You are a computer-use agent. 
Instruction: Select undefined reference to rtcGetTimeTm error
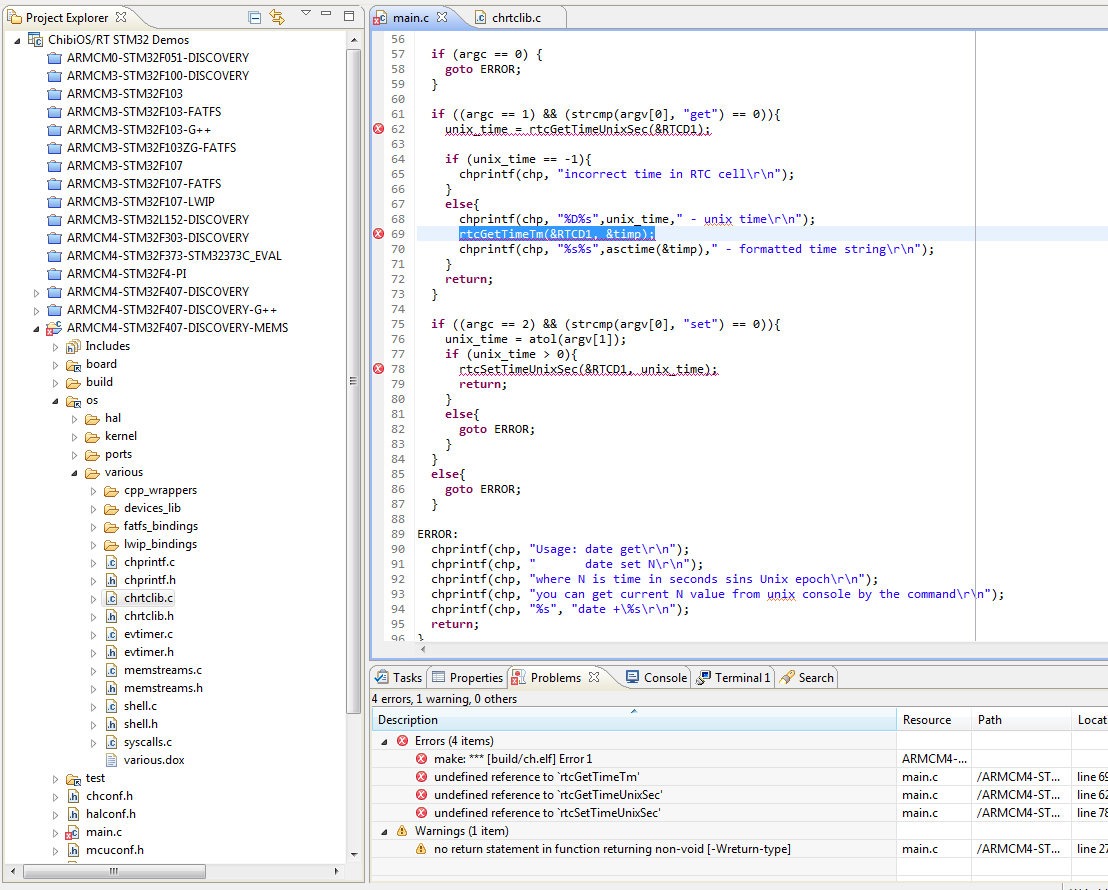[537, 777]
